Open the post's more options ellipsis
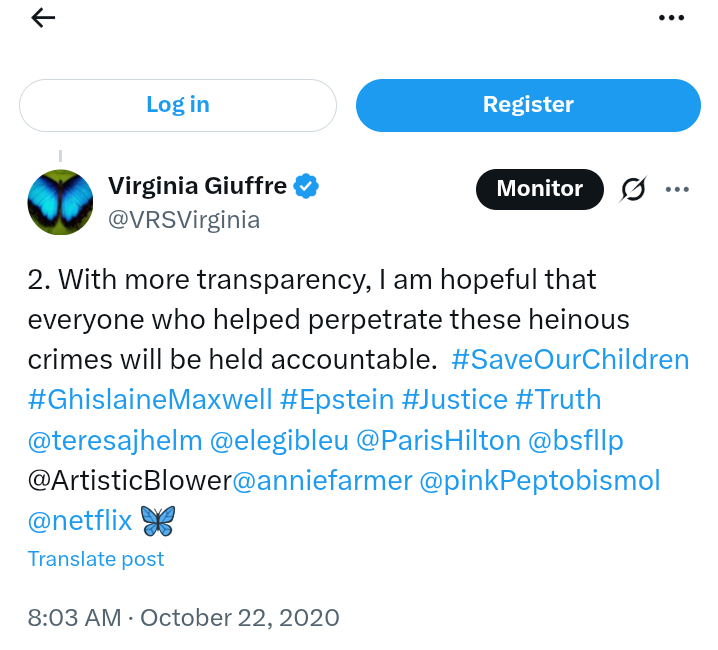This screenshot has width=718, height=650. click(678, 189)
